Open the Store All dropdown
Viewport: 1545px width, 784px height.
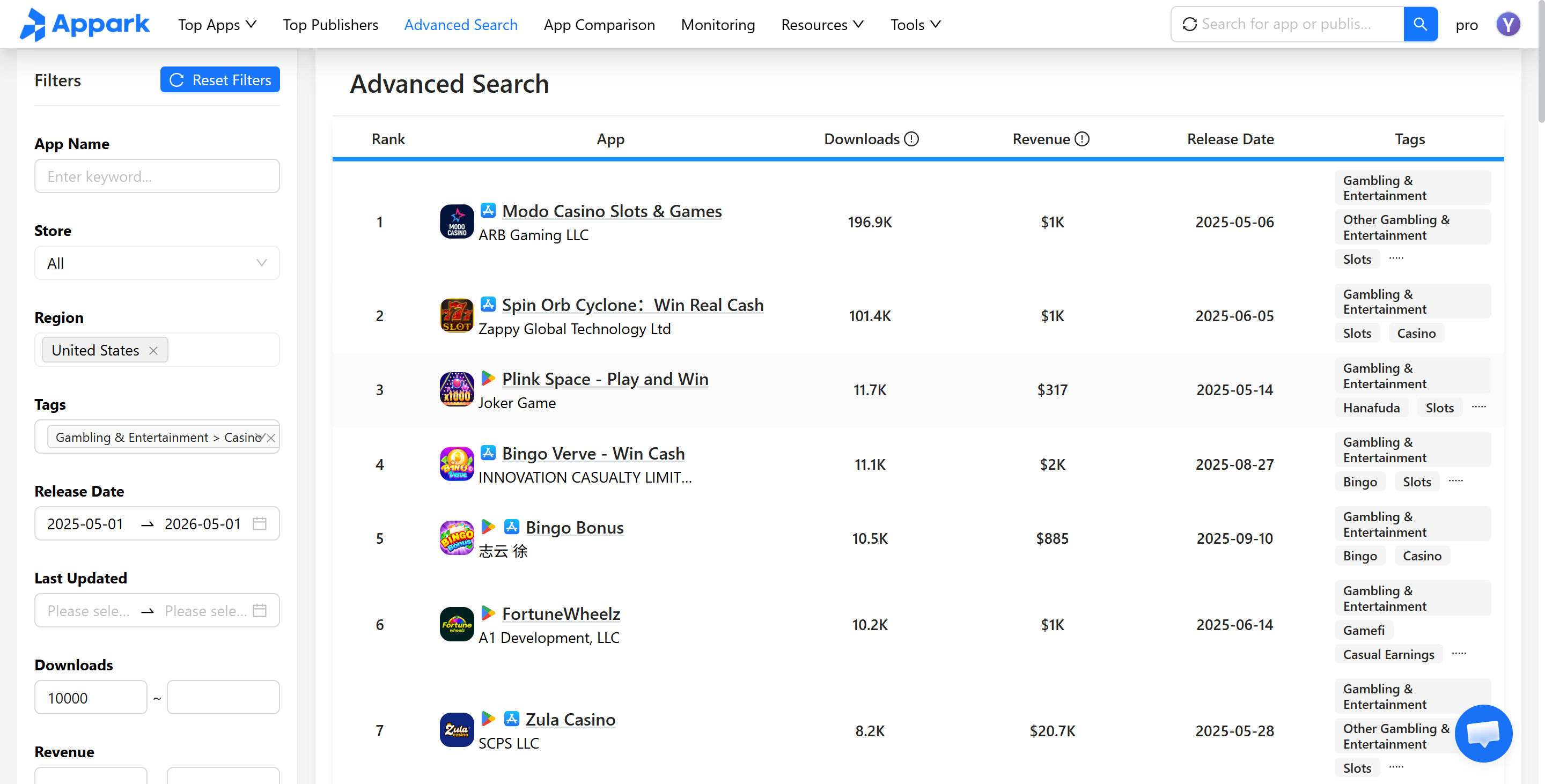tap(157, 263)
